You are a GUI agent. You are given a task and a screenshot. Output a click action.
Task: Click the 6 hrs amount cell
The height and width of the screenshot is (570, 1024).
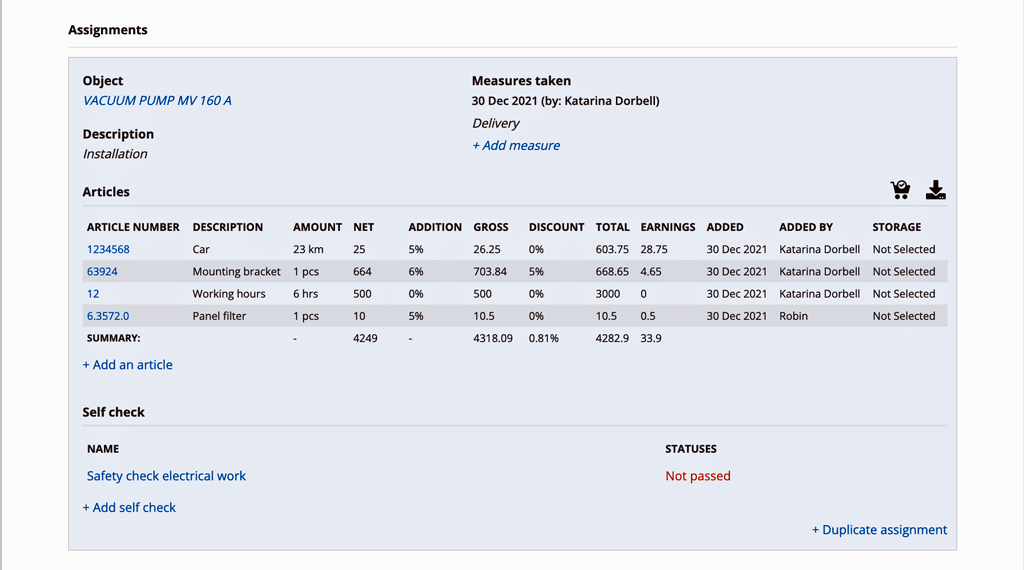pos(305,294)
